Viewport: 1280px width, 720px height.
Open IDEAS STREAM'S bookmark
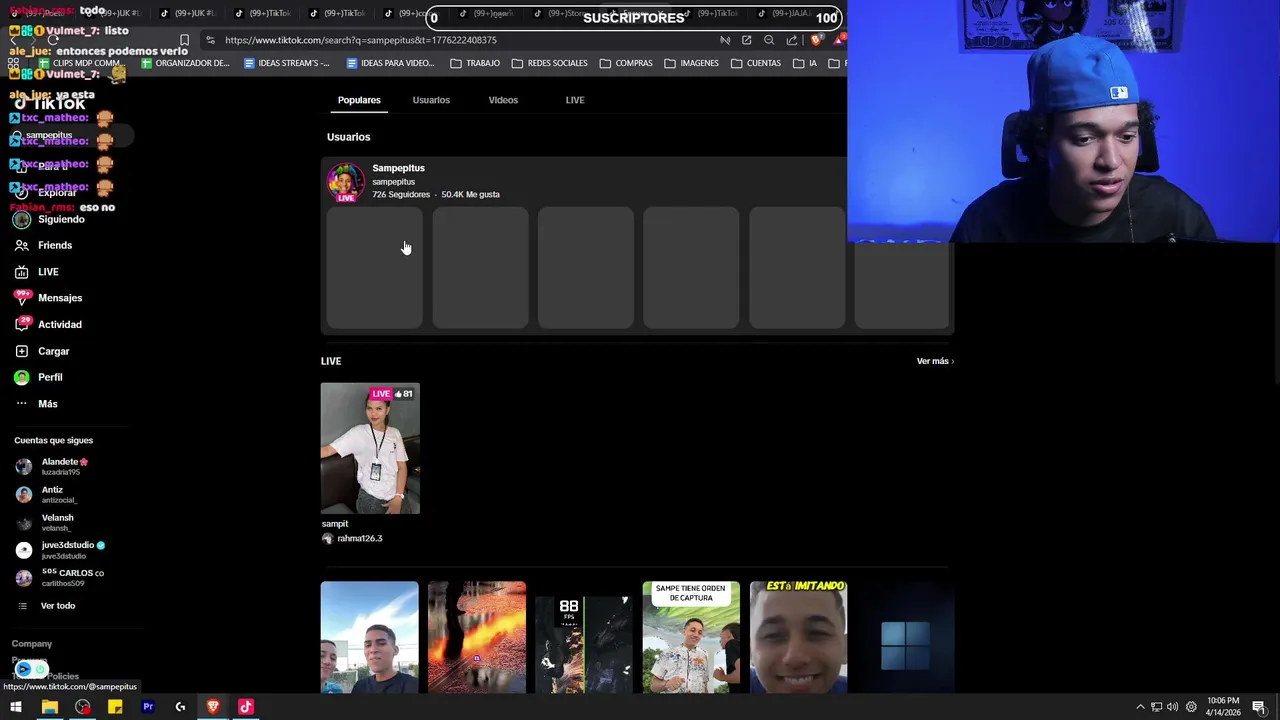[x=286, y=63]
